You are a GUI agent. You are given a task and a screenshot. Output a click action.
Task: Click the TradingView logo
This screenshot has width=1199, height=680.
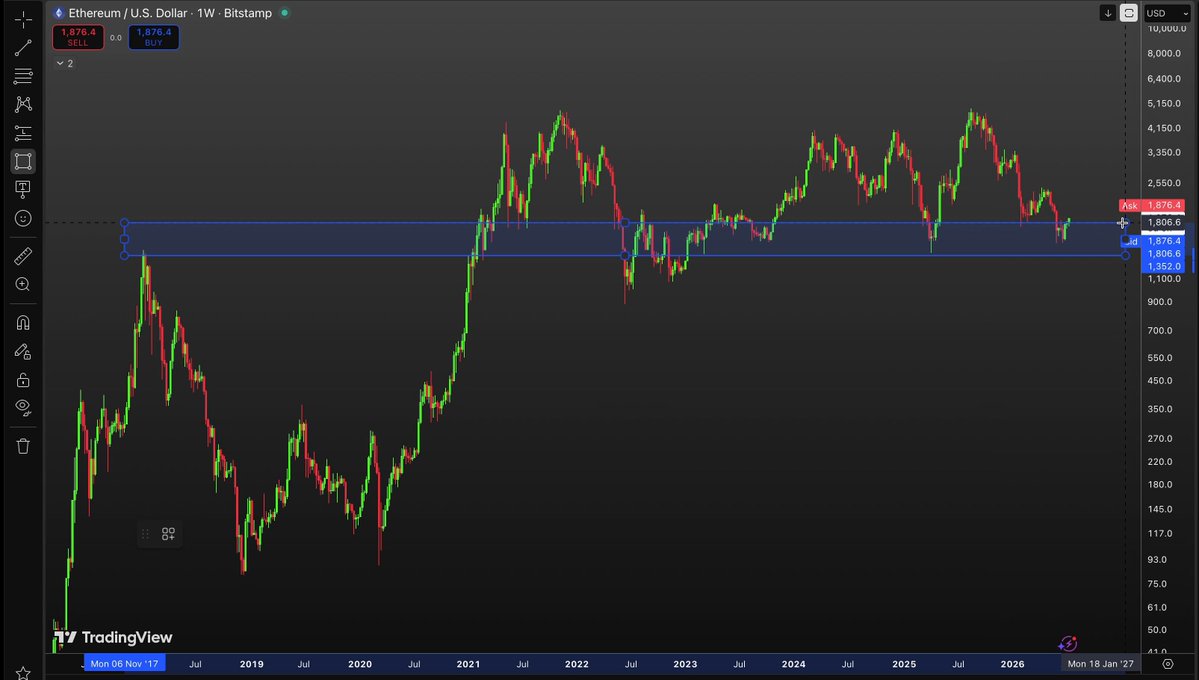(113, 638)
